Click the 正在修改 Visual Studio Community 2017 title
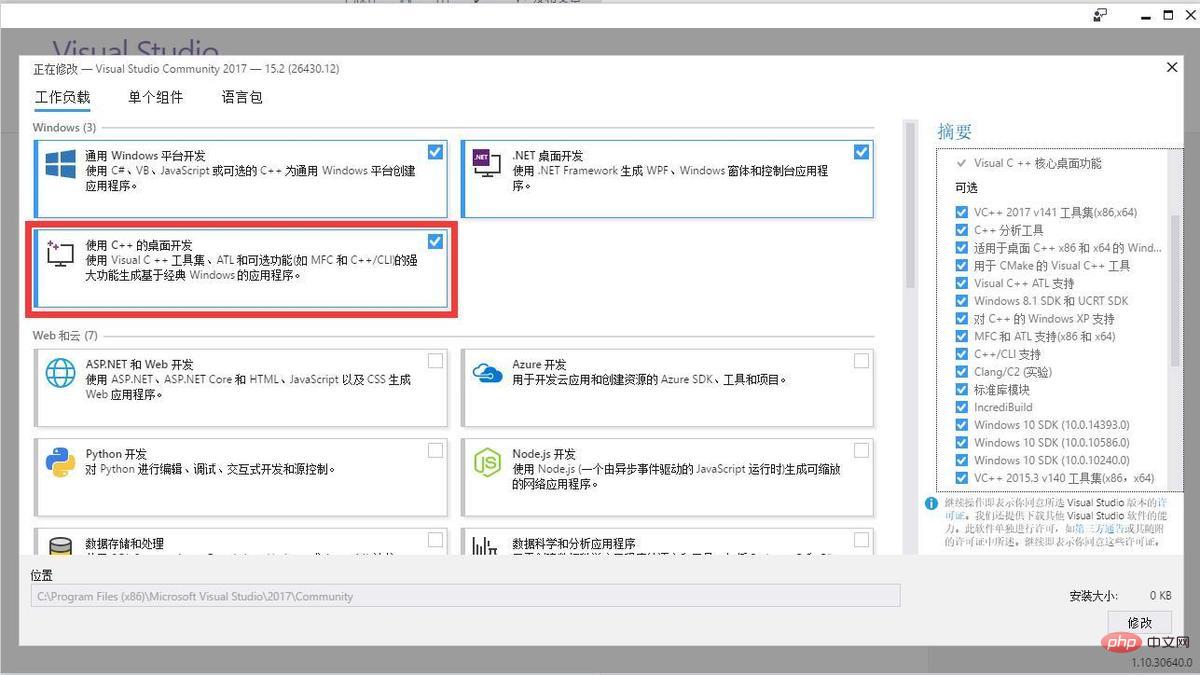Screen dimensions: 1200x675 (x=186, y=69)
